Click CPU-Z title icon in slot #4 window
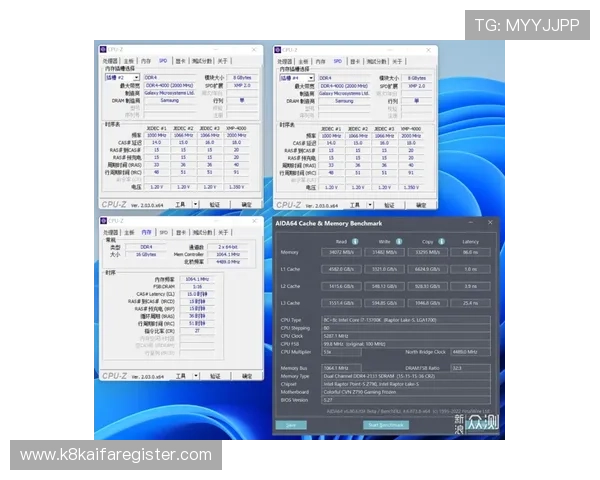The image size is (600, 480). coord(278,49)
